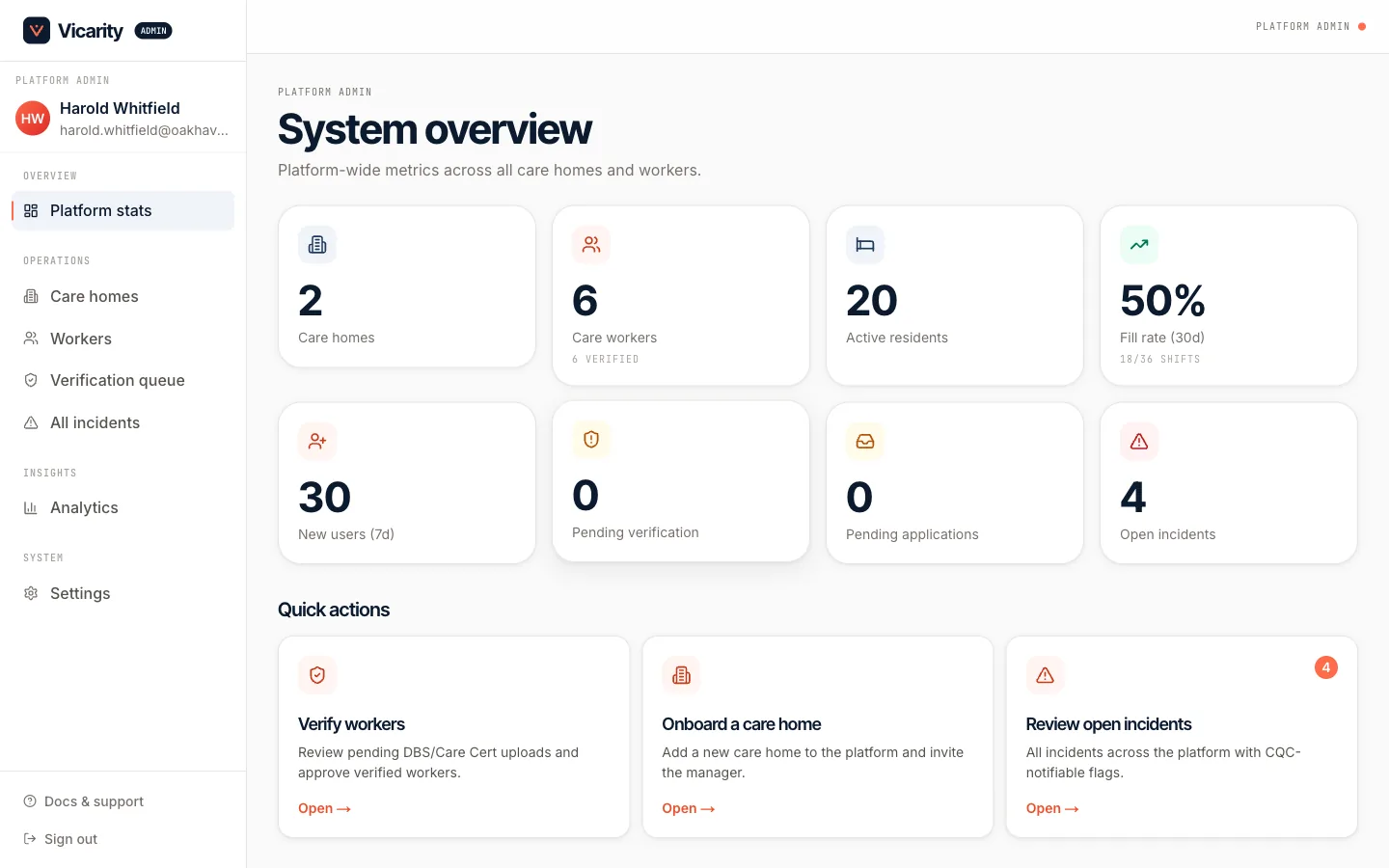Click the people icon on Care workers card
The width and height of the screenshot is (1389, 868).
591,245
